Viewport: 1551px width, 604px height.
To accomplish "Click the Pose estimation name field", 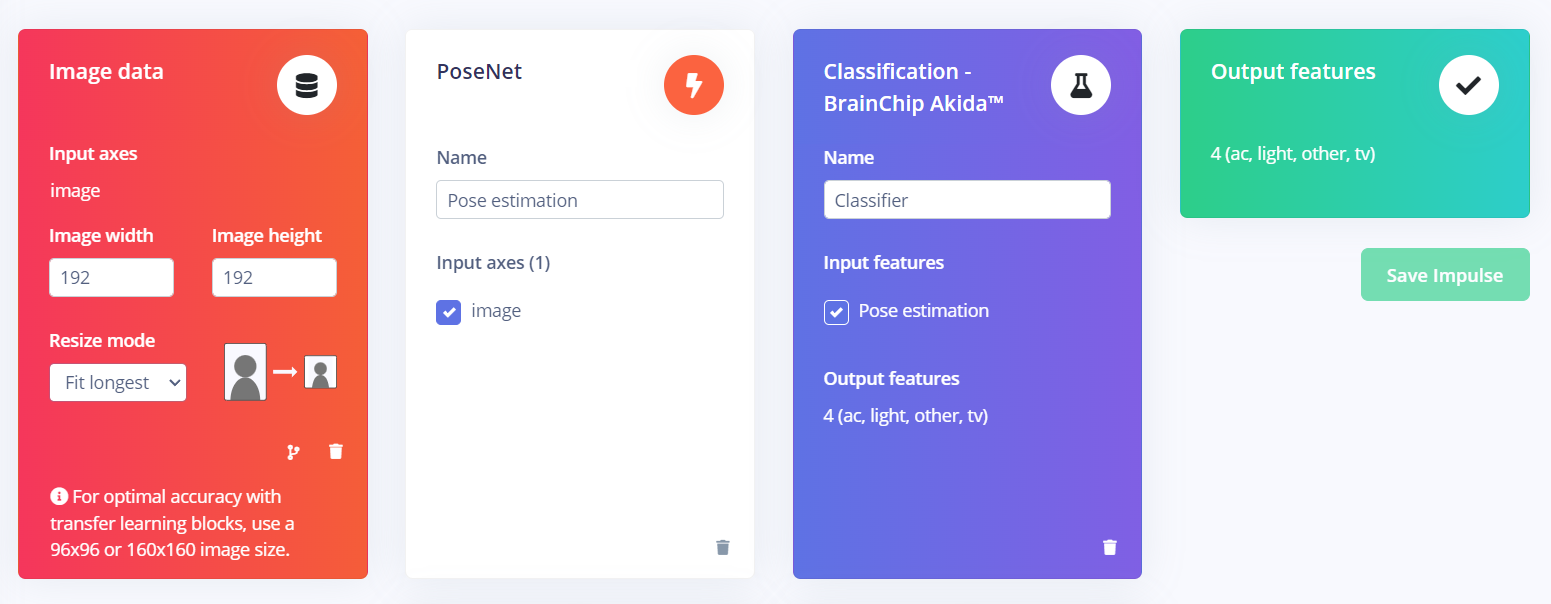I will pos(580,200).
